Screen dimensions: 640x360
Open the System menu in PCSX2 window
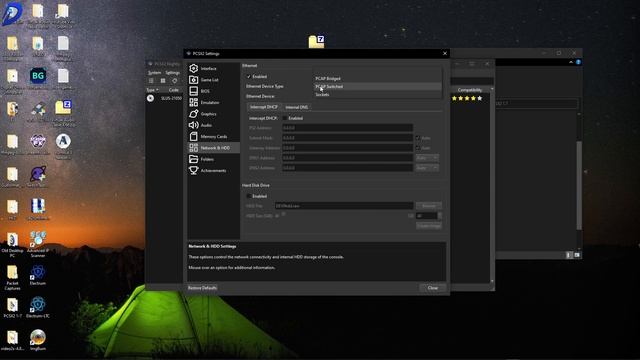pyautogui.click(x=154, y=73)
